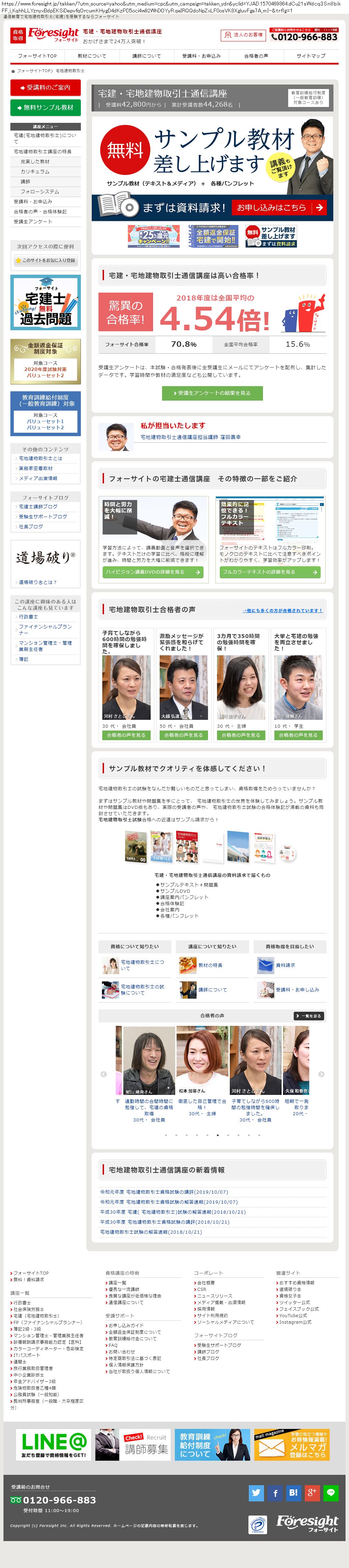This screenshot has width=349, height=1568.
Task: Open the 宅建士 過去問題 sidebar banner
Action: pos(46,303)
